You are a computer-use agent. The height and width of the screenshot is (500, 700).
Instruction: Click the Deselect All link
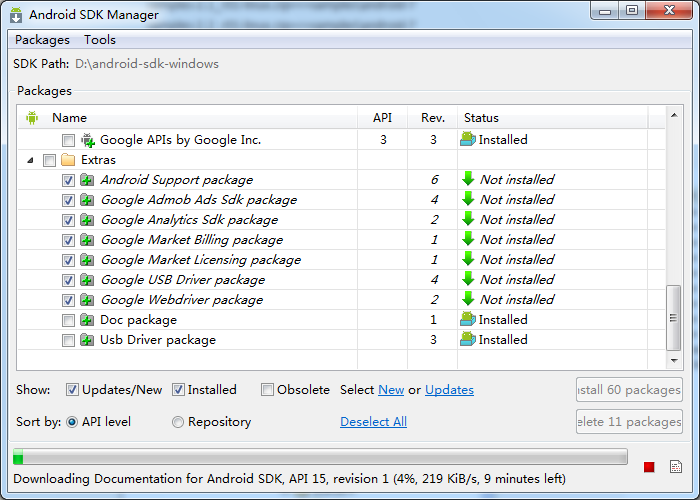pos(373,422)
